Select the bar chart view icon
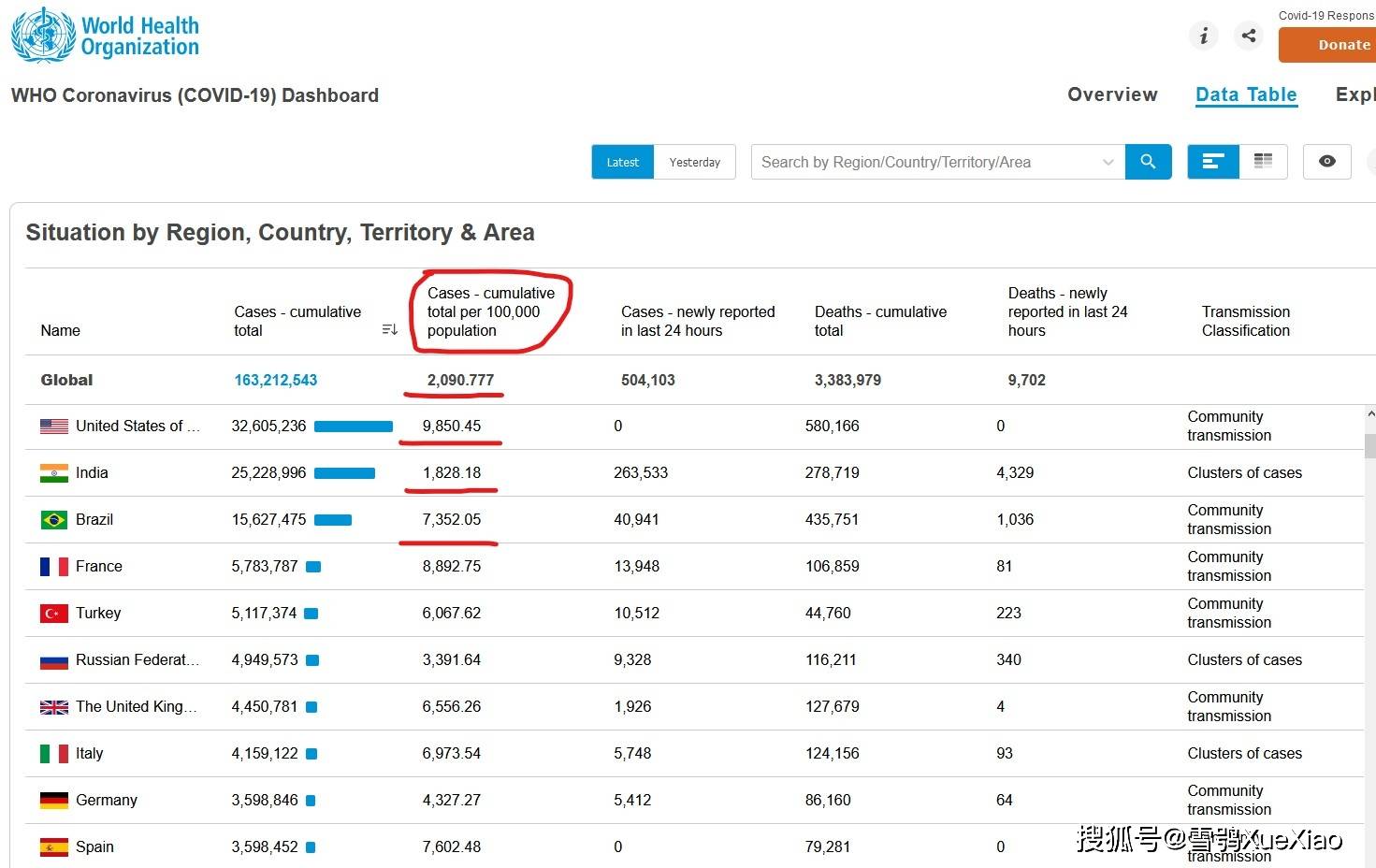 pyautogui.click(x=1213, y=162)
